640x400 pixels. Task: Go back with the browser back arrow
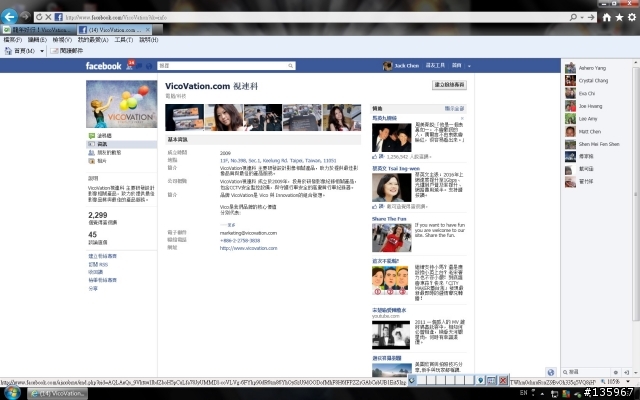pyautogui.click(x=9, y=17)
